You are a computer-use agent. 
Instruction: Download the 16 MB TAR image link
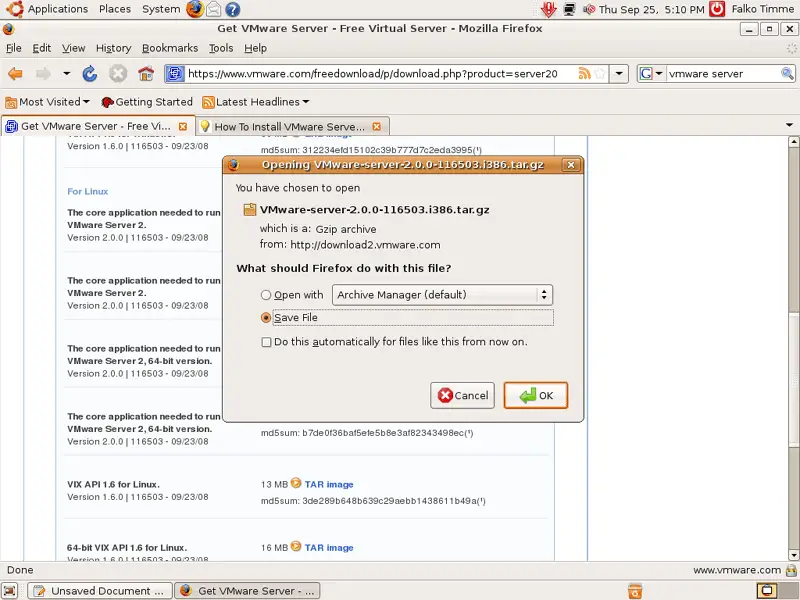tap(329, 547)
